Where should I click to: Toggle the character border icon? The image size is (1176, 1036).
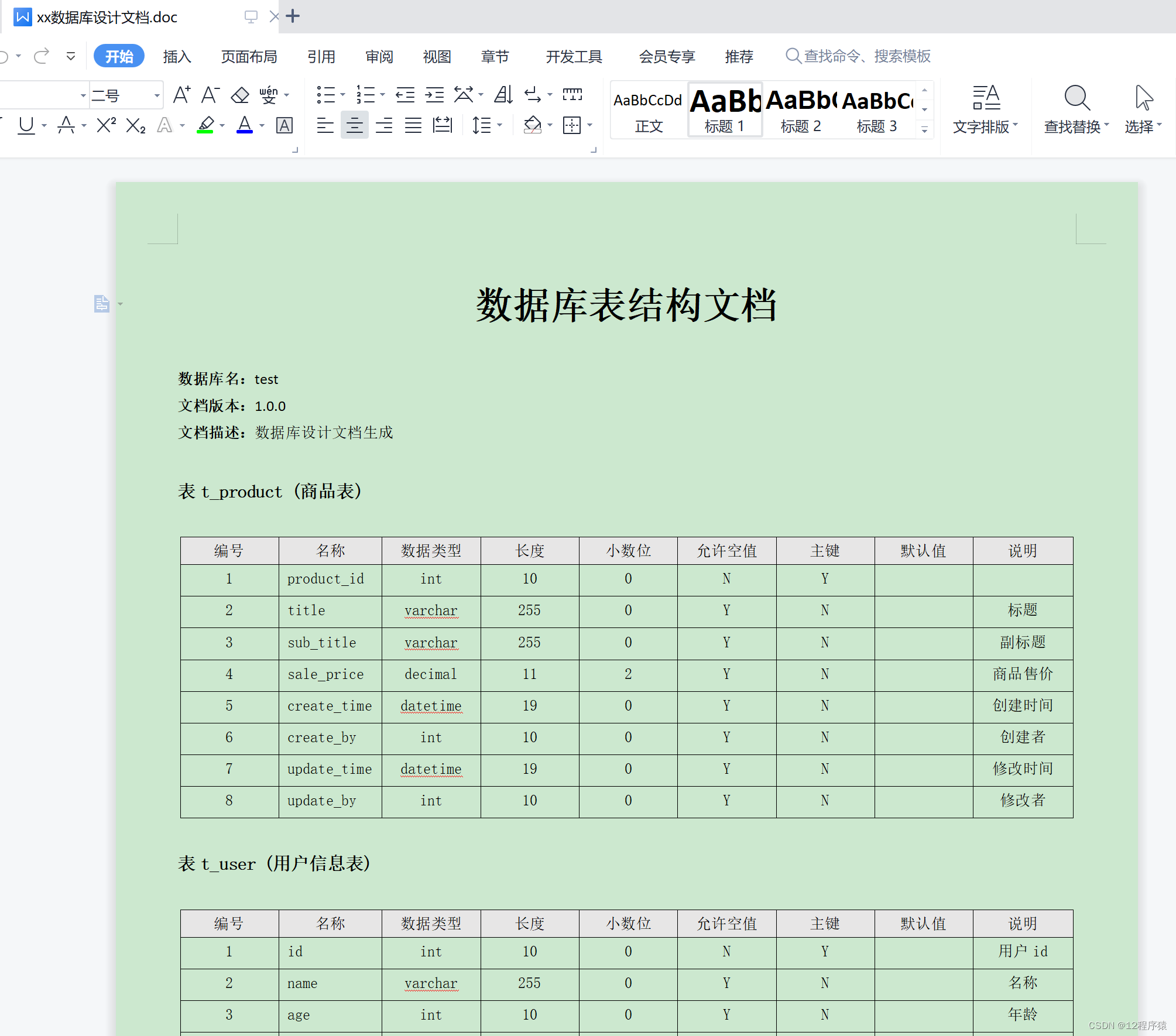pos(284,125)
